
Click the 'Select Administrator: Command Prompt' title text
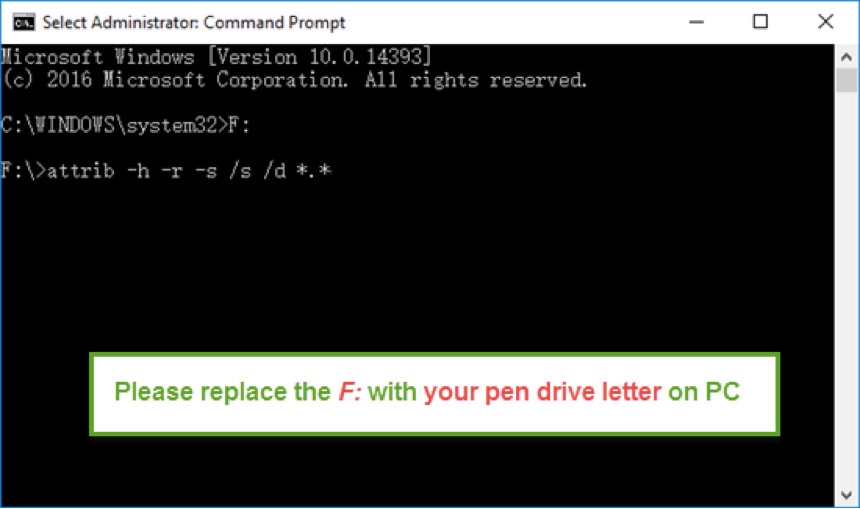(194, 22)
